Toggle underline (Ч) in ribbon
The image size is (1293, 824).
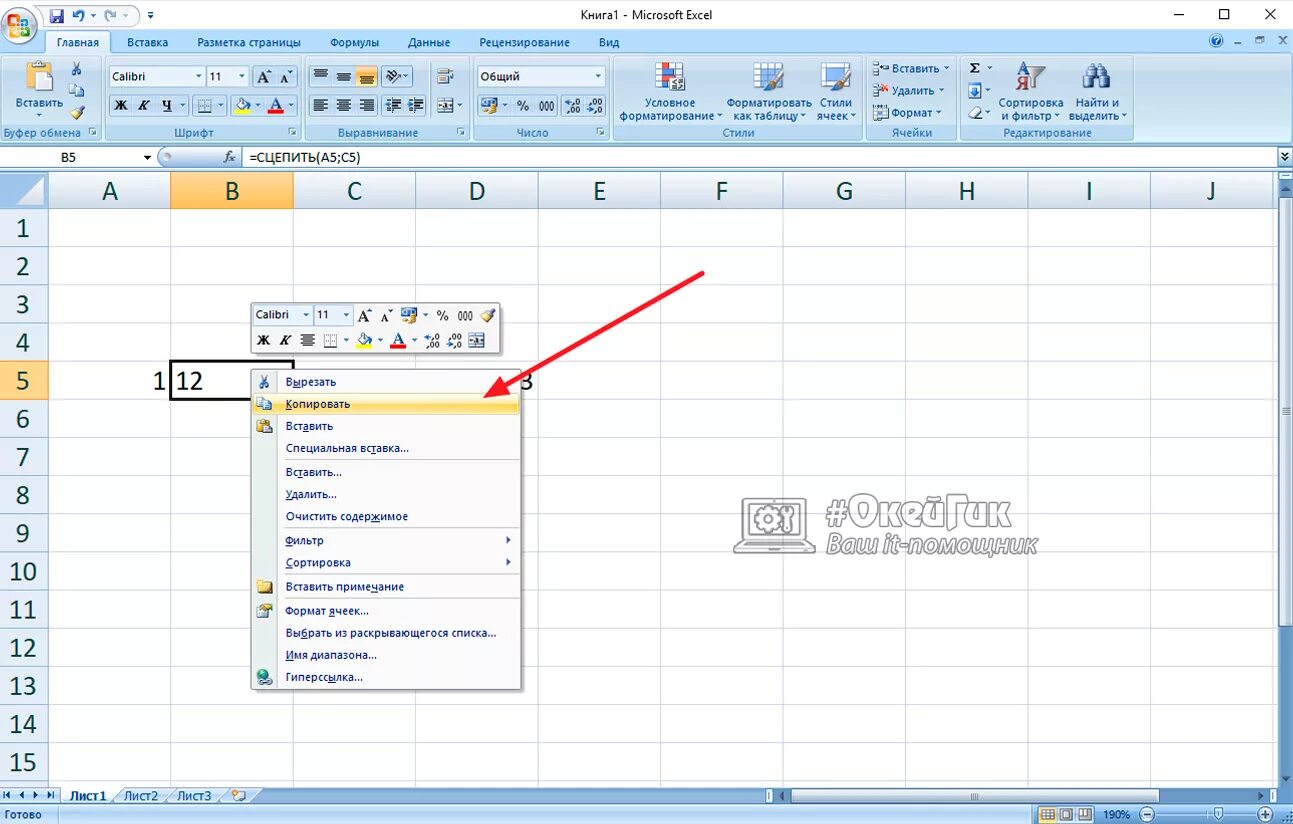167,105
